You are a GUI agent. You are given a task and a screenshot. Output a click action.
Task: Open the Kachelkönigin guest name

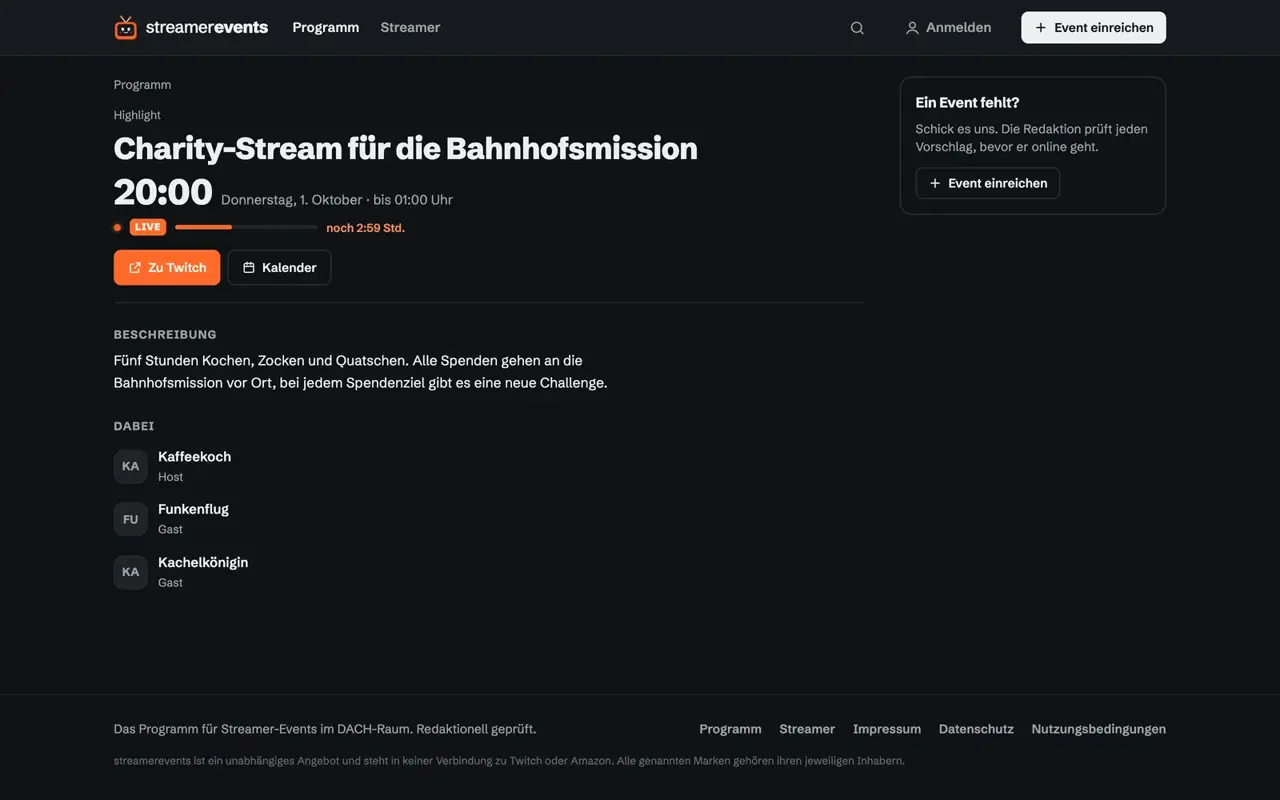click(x=203, y=562)
